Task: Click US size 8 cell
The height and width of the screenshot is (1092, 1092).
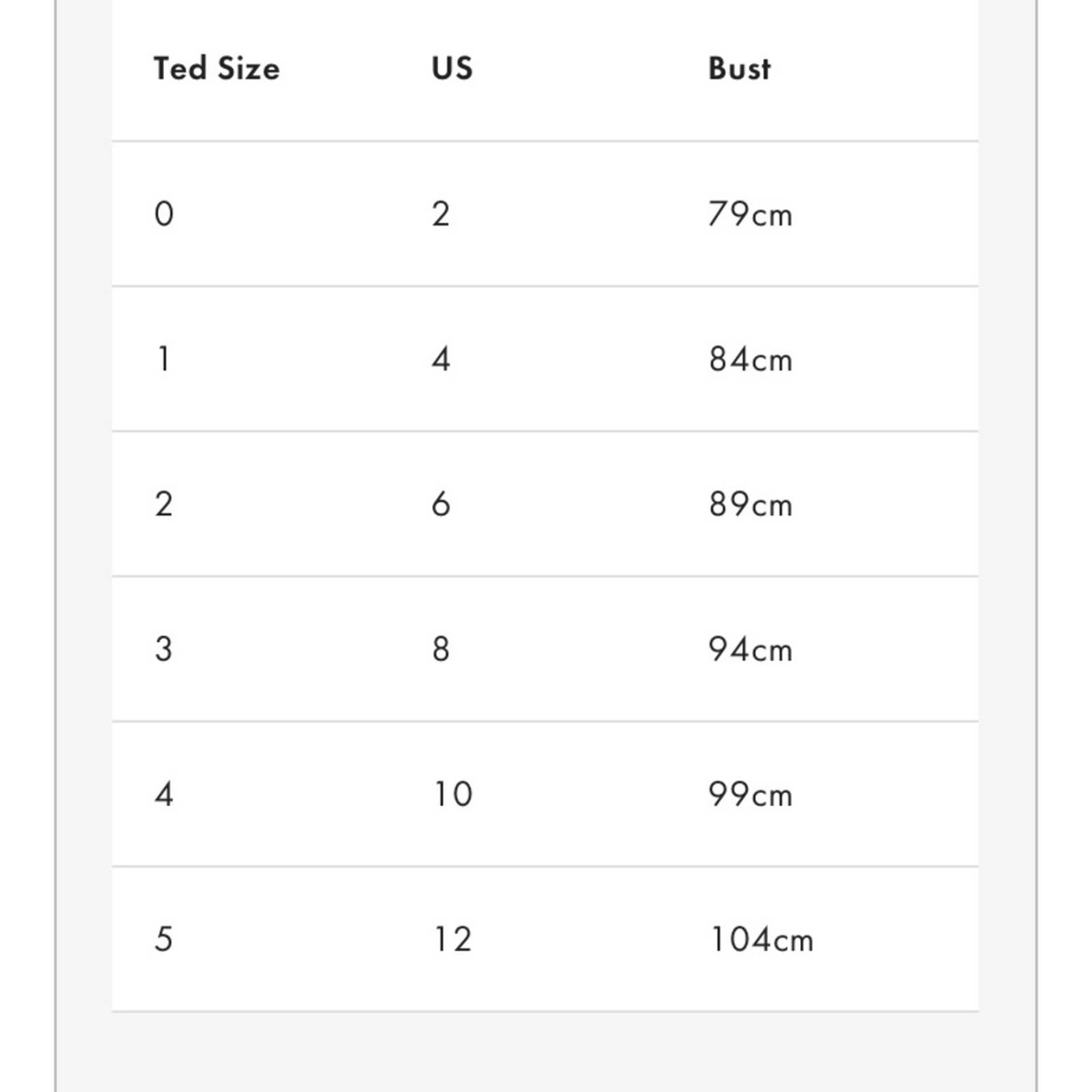Action: tap(441, 649)
